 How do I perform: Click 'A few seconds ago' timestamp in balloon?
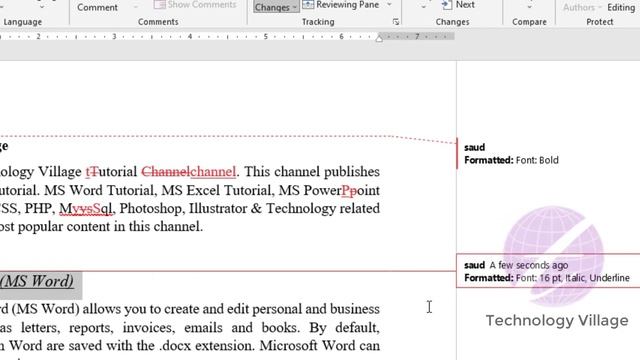tap(529, 265)
